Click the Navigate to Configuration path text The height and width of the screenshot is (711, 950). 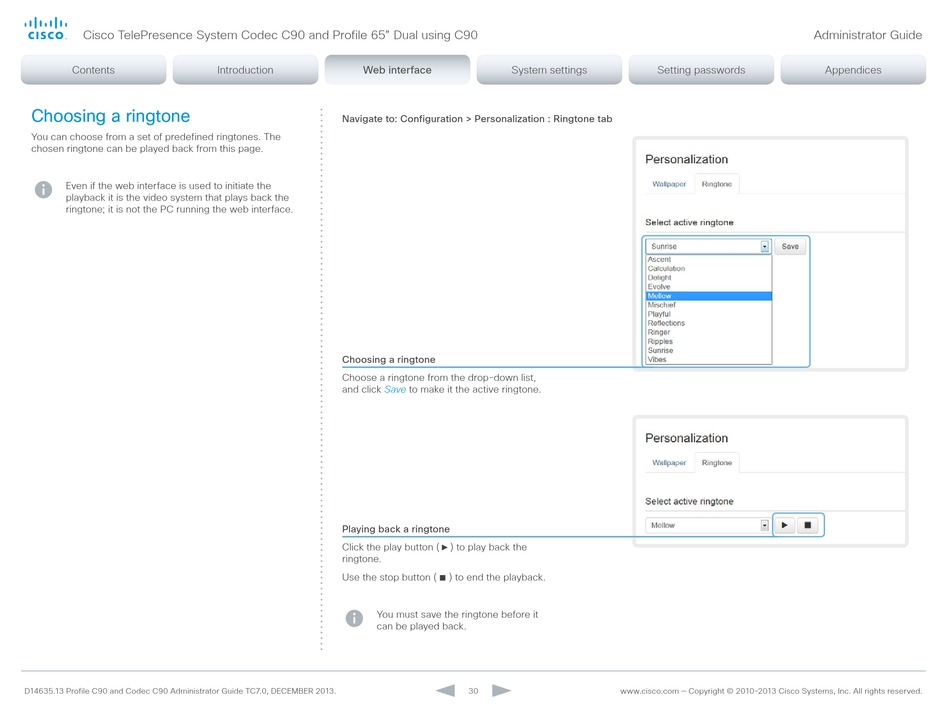[477, 119]
